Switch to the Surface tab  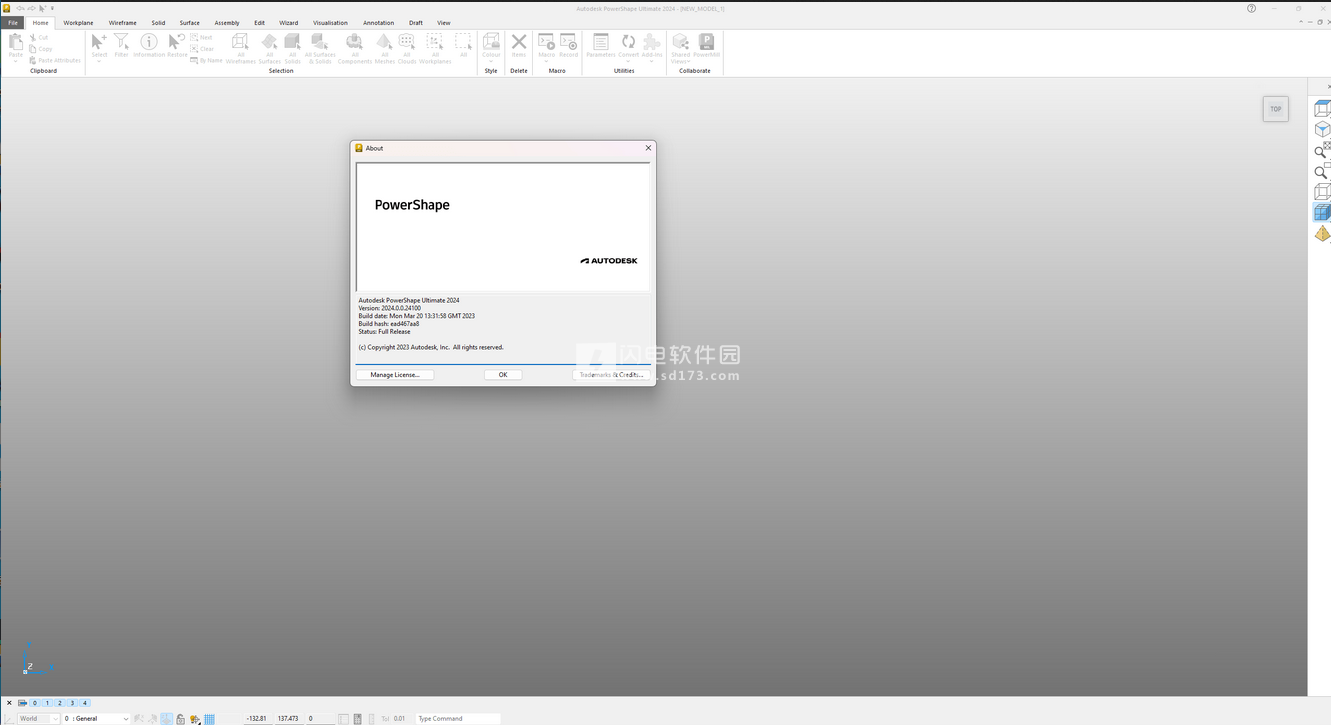(189, 22)
